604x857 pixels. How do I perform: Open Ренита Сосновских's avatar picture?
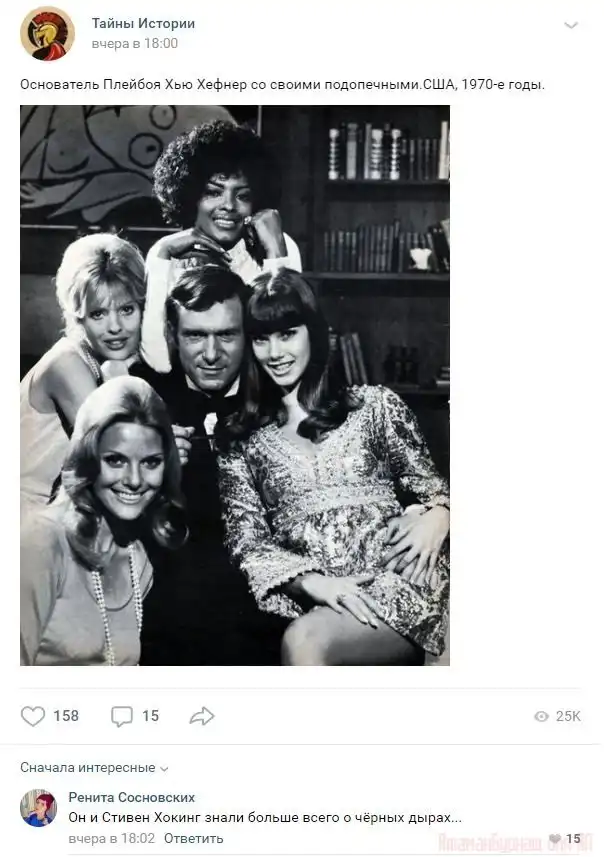(x=39, y=808)
